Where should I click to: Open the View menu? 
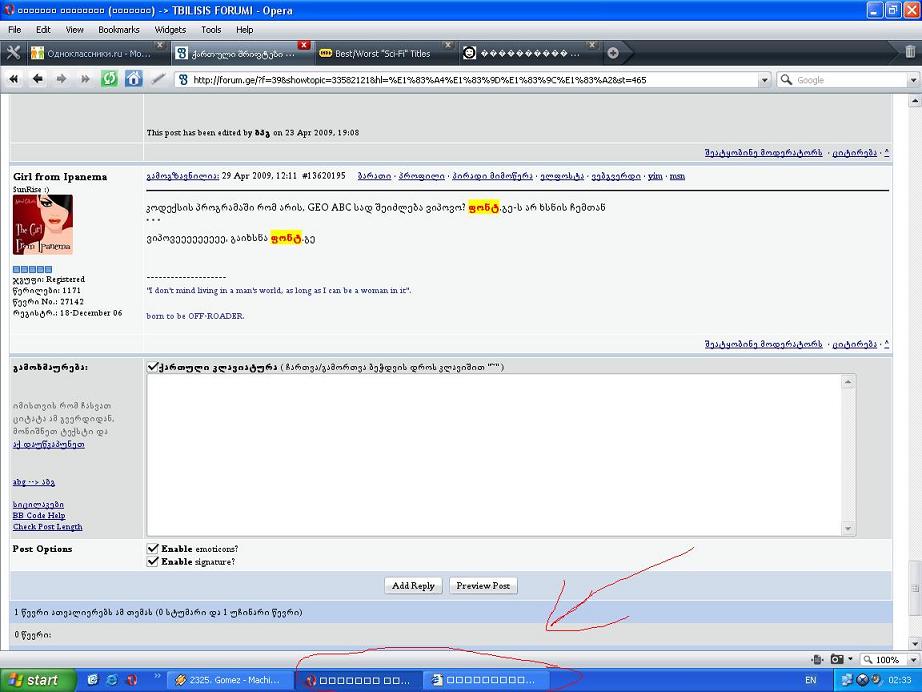point(74,29)
